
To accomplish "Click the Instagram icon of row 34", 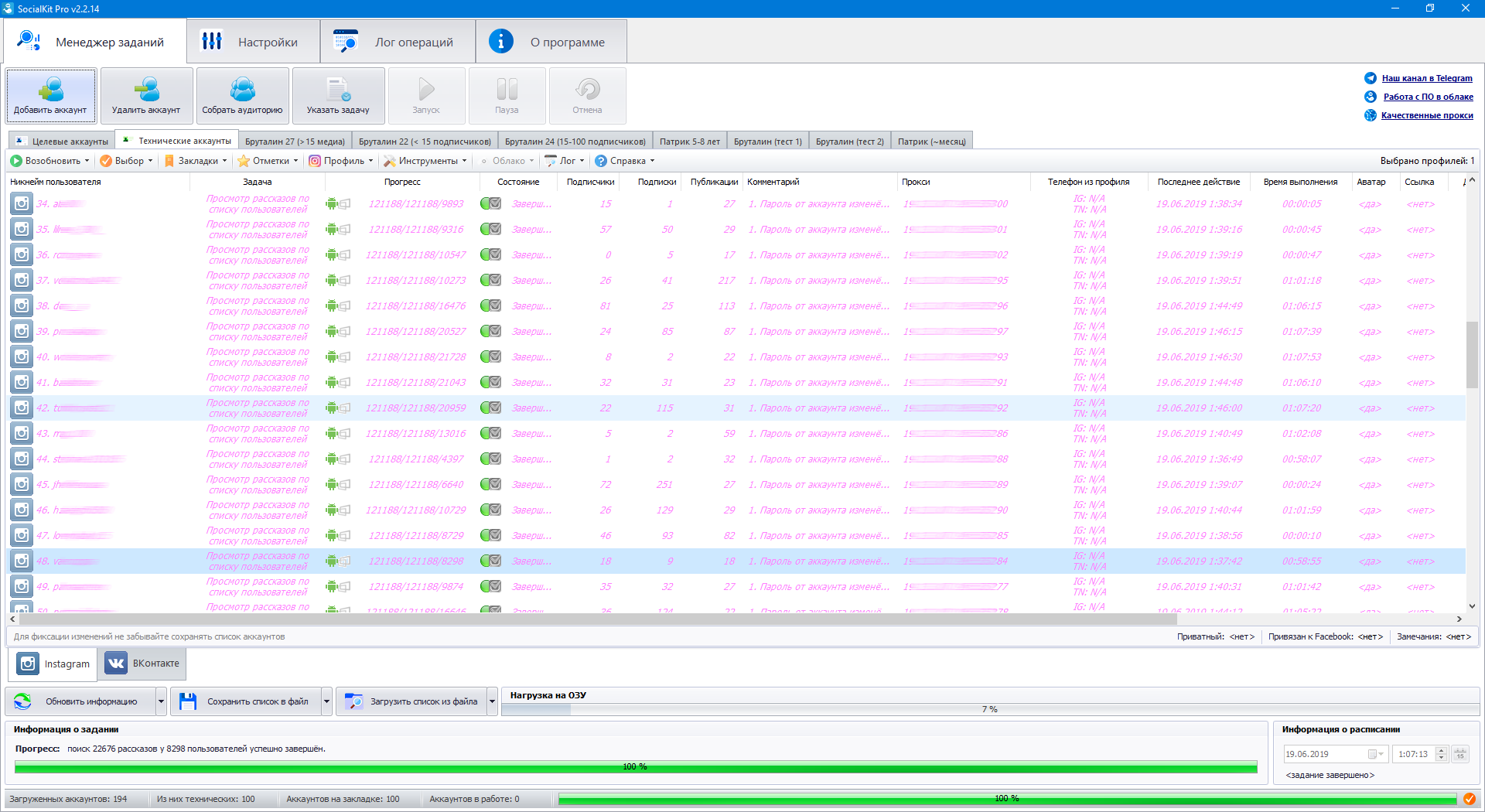I will [x=22, y=203].
